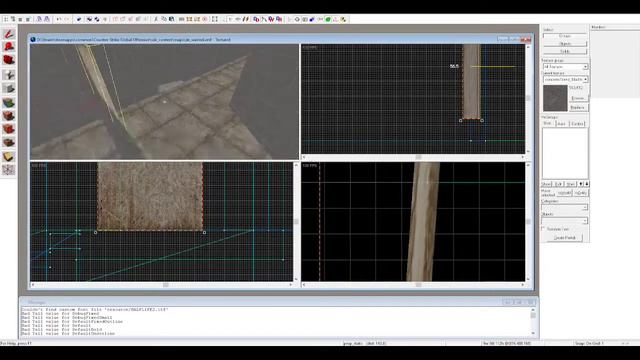Click the Paste toolbar icon
The image size is (640, 360).
171,19
